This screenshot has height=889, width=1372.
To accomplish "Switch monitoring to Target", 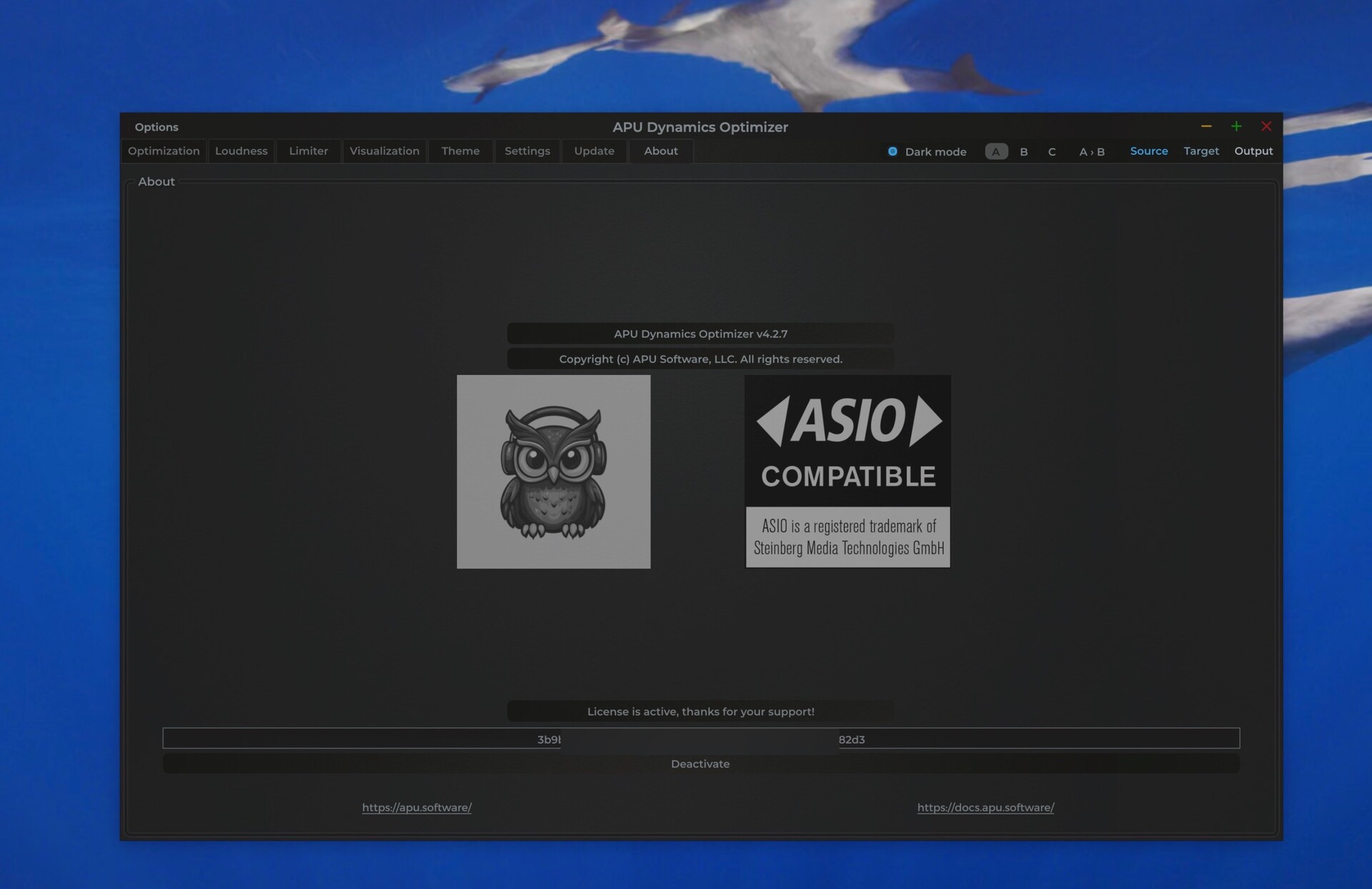I will (x=1200, y=151).
